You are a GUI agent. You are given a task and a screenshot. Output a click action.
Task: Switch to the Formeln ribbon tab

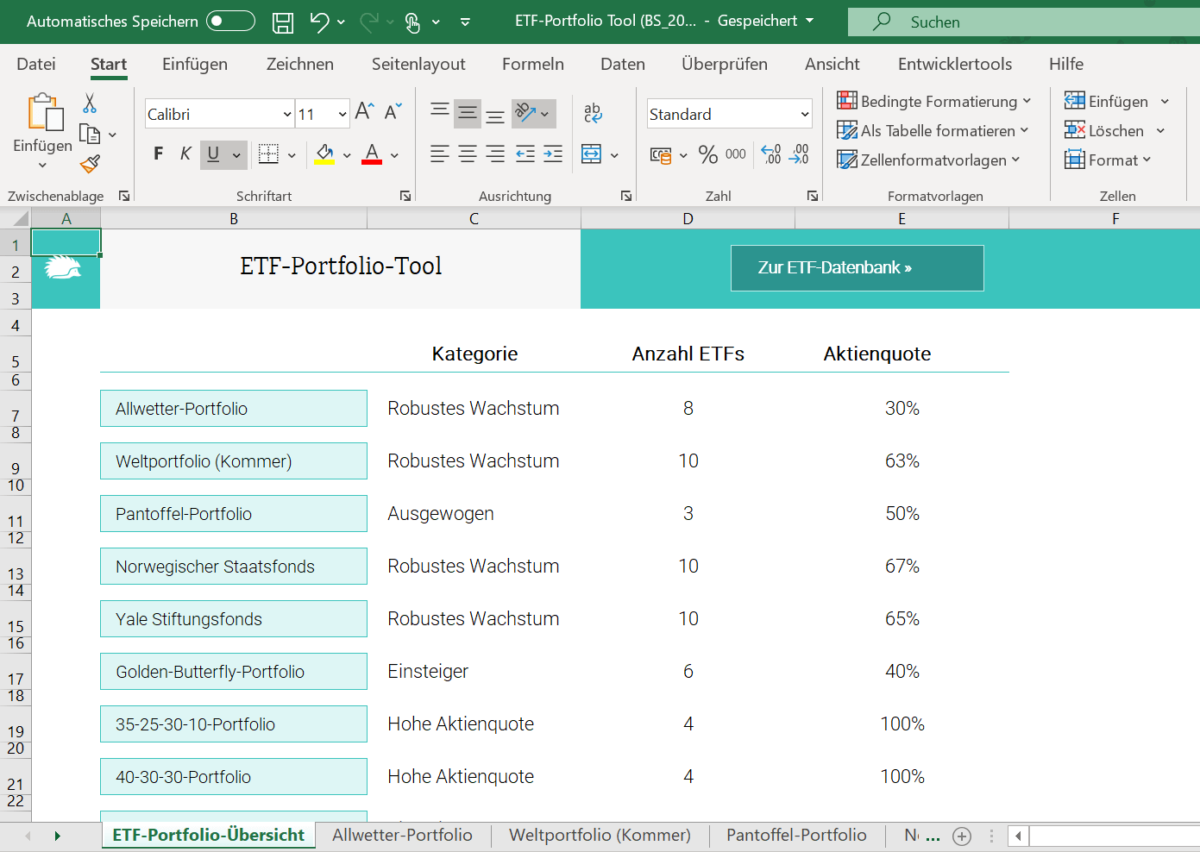[533, 63]
